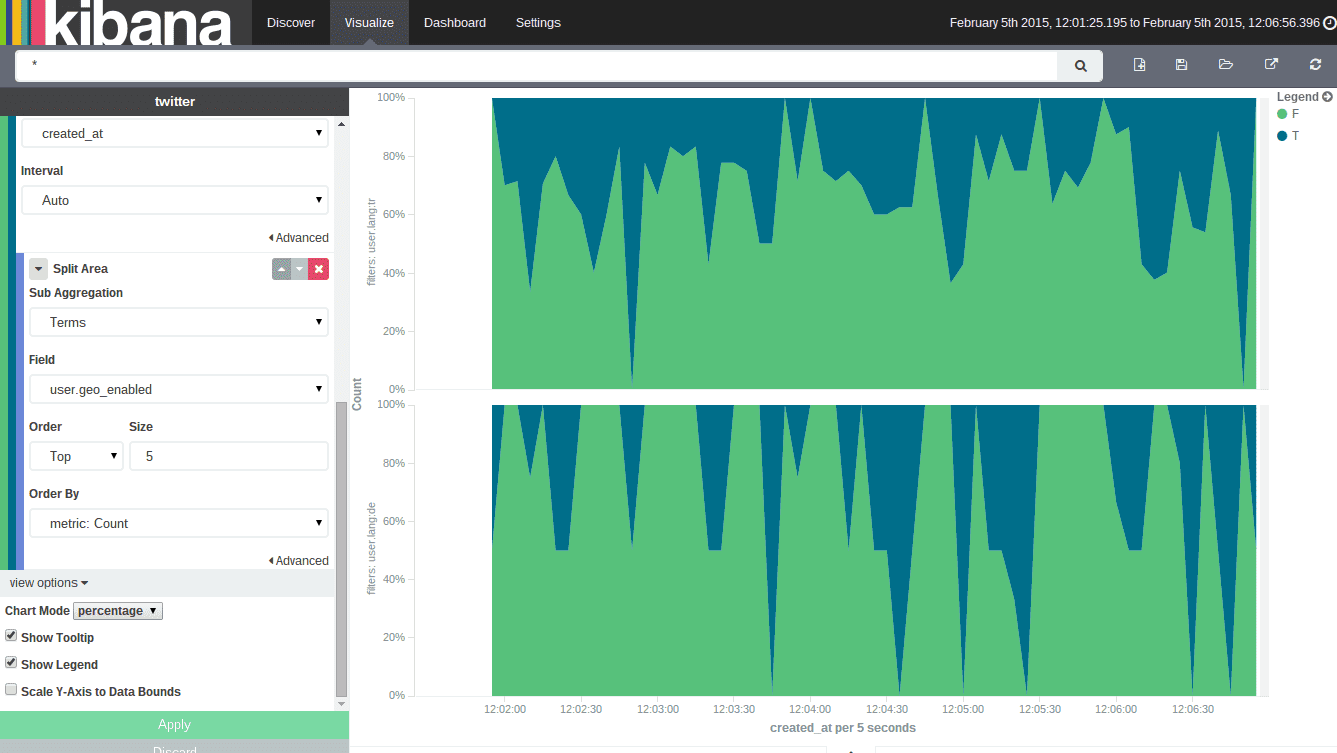The image size is (1337, 753).
Task: Move Split Area aggregation down
Action: (299, 269)
